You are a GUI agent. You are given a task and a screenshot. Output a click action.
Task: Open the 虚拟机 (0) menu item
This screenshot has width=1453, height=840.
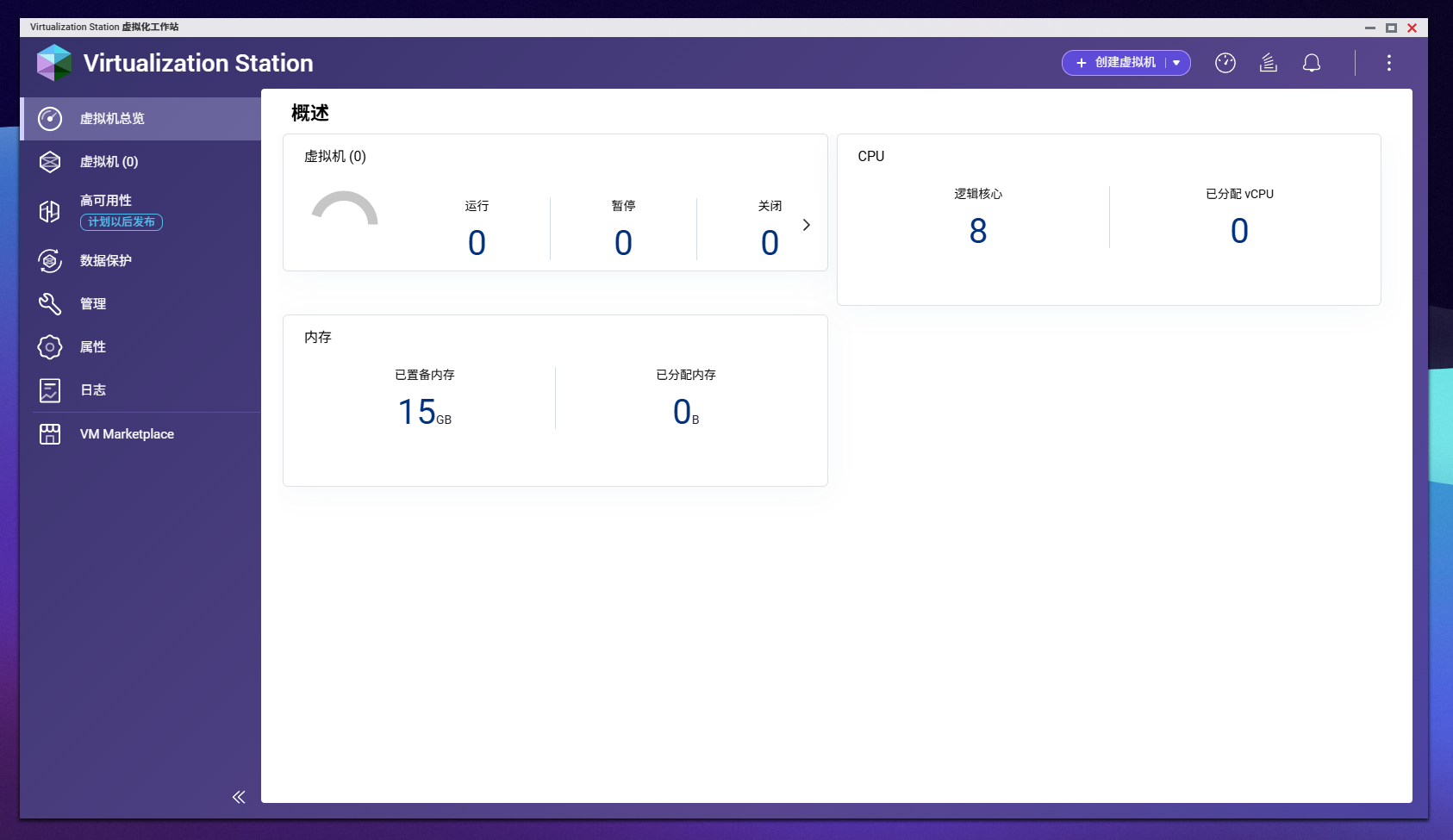tap(140, 162)
